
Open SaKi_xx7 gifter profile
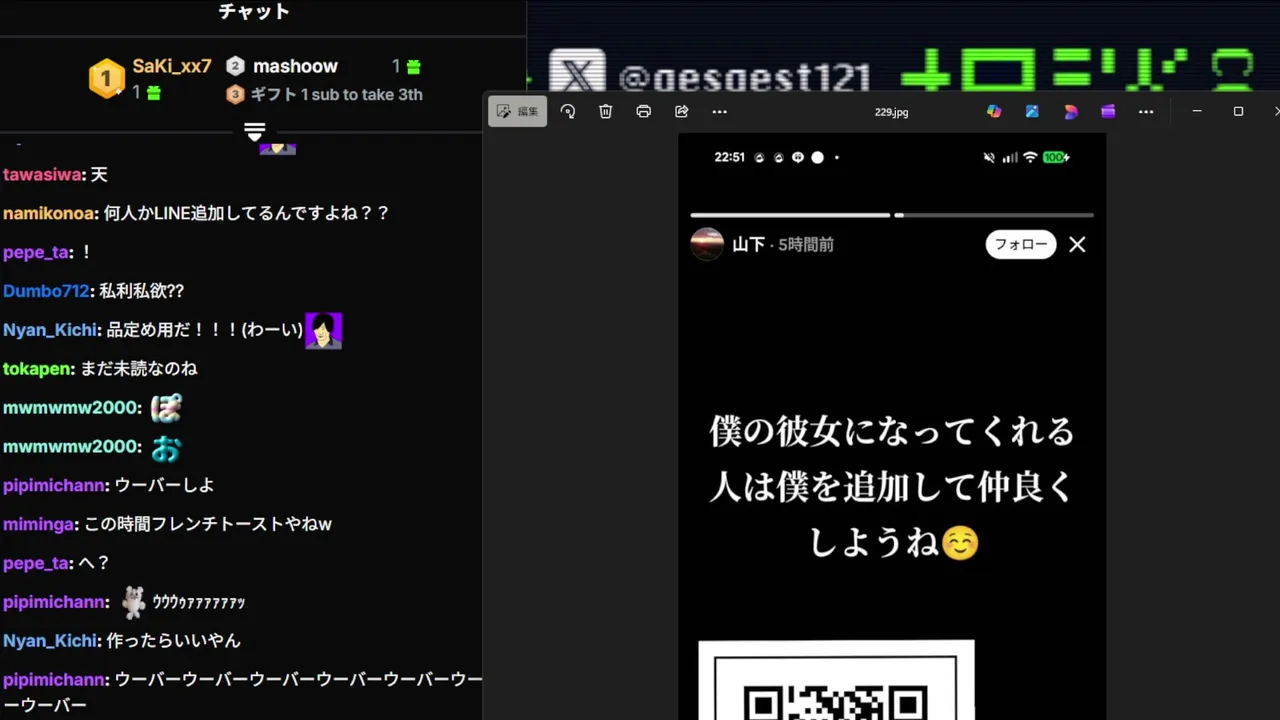pyautogui.click(x=172, y=66)
